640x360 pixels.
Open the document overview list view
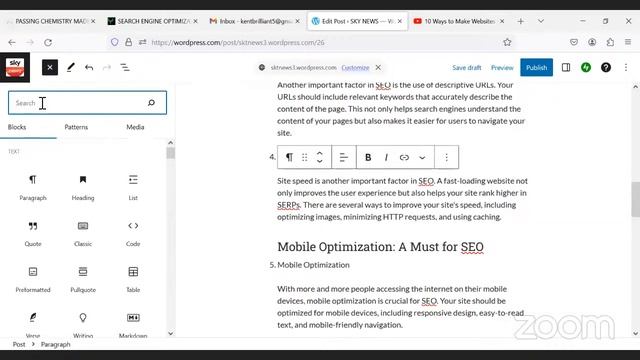click(x=125, y=67)
